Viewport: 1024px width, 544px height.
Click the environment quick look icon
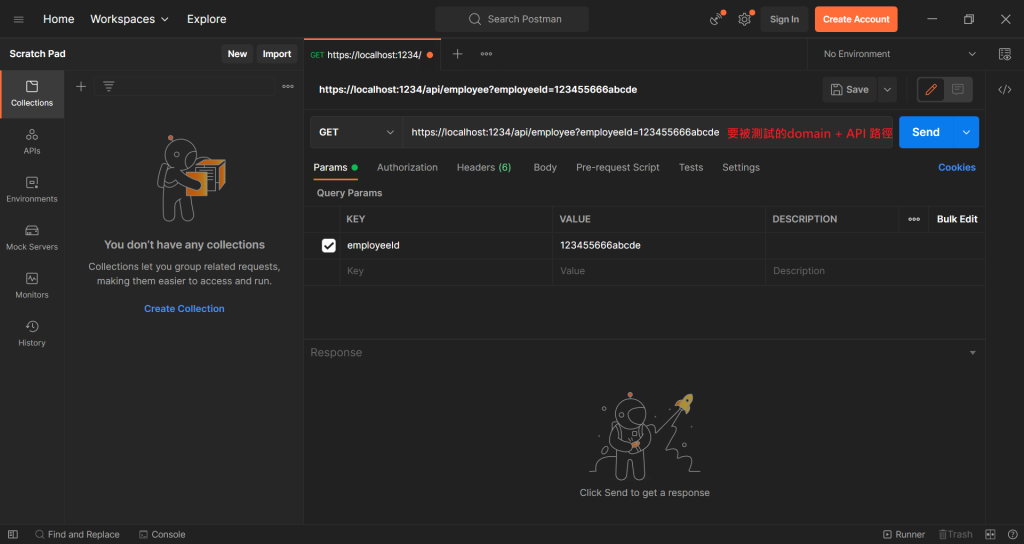[1005, 54]
